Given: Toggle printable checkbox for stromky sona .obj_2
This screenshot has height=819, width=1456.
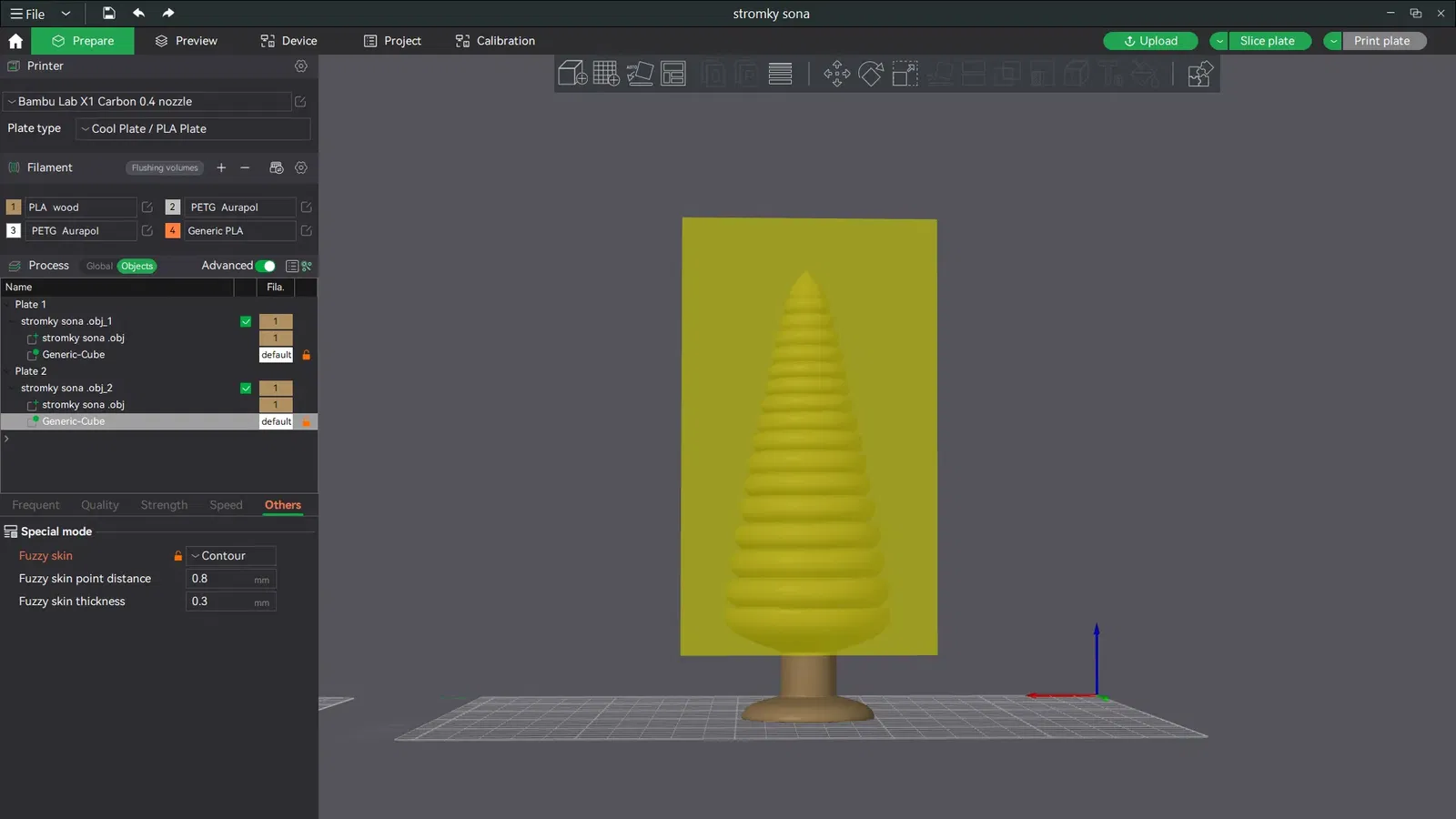Looking at the screenshot, I should [246, 389].
